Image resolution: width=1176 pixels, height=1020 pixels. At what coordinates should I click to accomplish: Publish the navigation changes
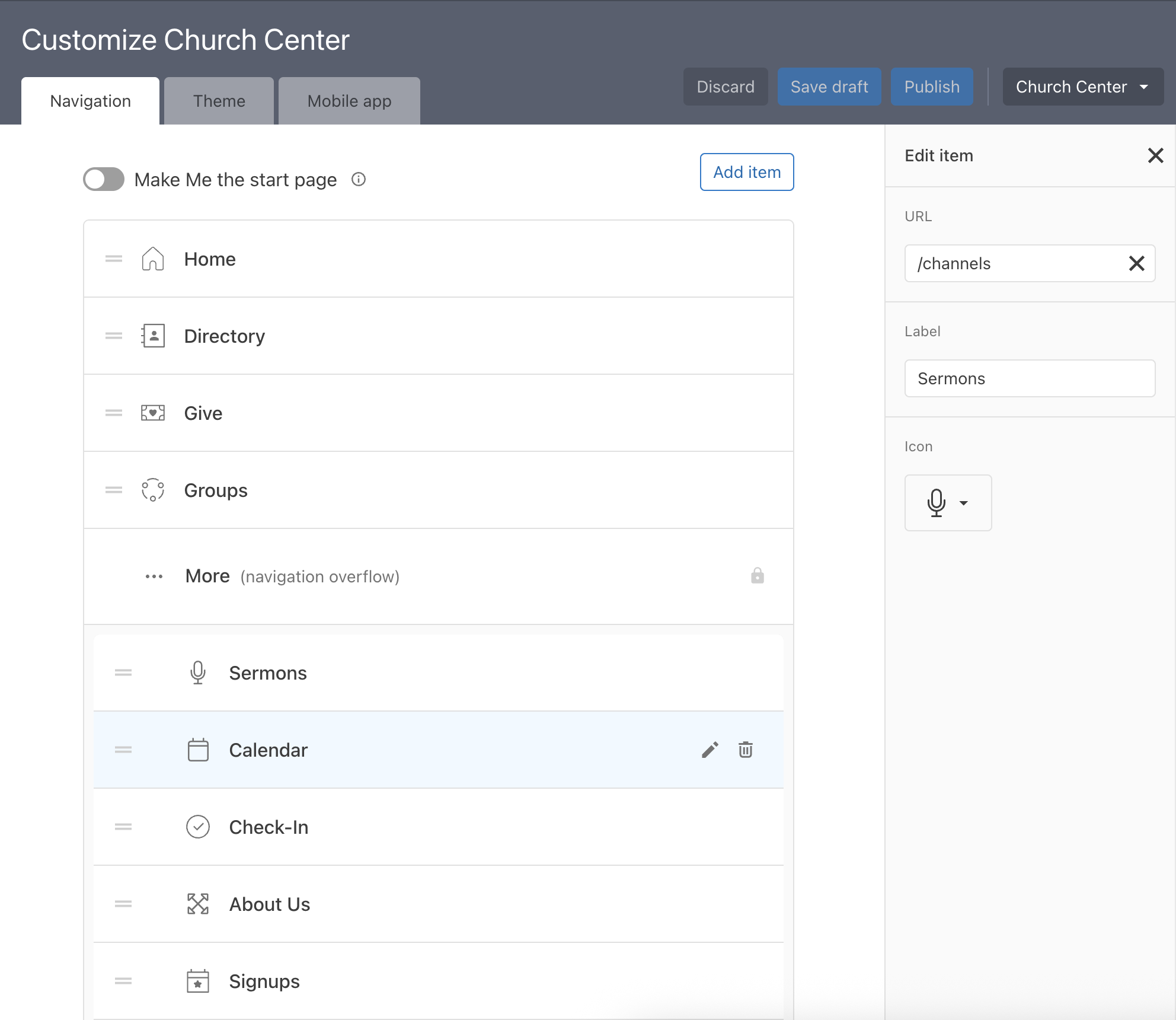click(x=932, y=87)
